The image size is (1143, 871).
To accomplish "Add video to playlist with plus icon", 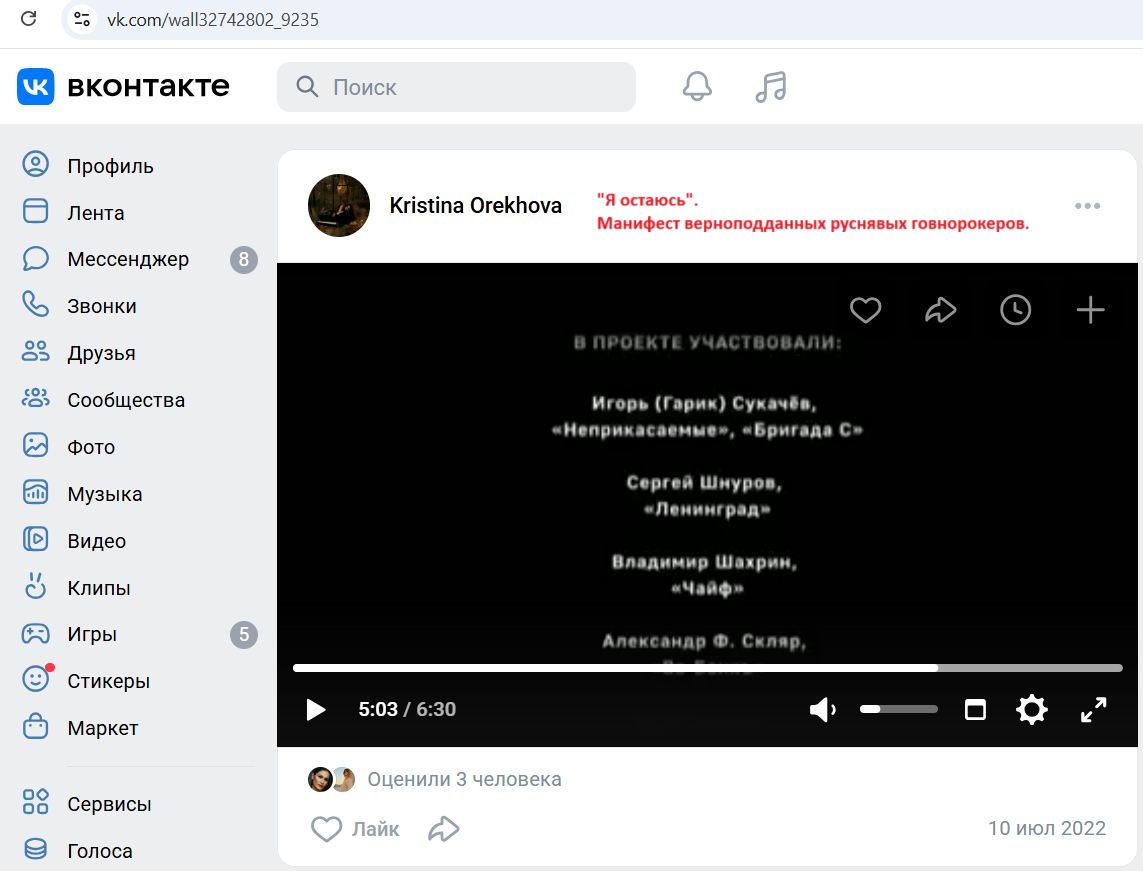I will [x=1090, y=311].
